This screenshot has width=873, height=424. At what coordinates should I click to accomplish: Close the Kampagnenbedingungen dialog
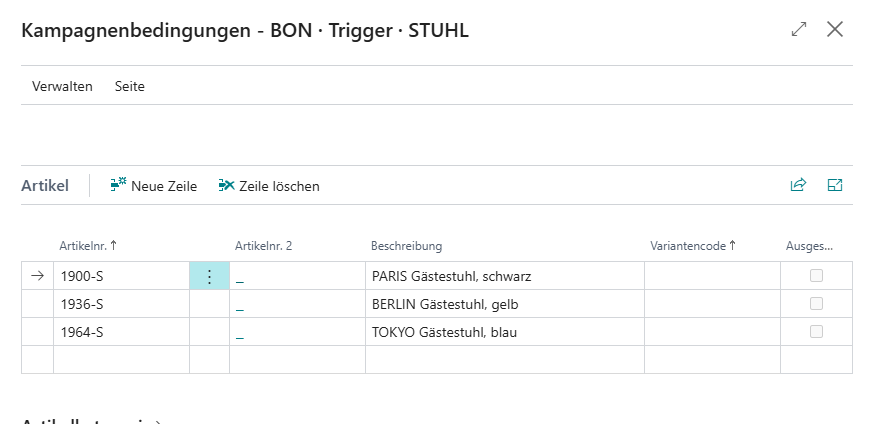tap(836, 30)
